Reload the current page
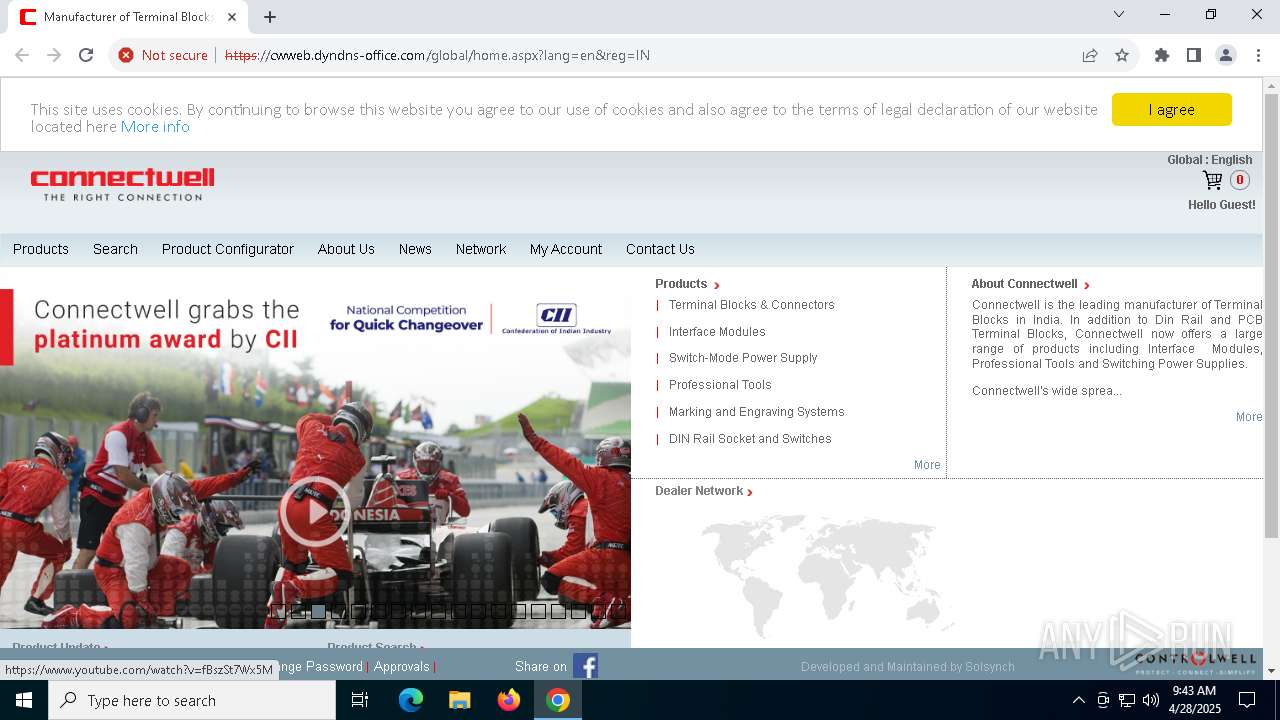The width and height of the screenshot is (1280, 720). click(x=86, y=55)
